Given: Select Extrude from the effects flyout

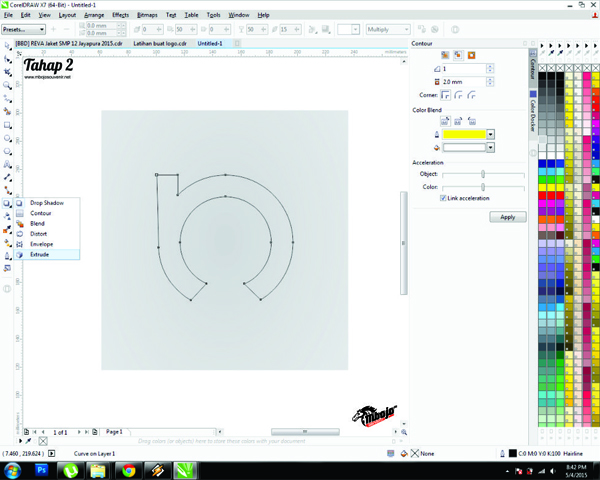Looking at the screenshot, I should point(40,255).
